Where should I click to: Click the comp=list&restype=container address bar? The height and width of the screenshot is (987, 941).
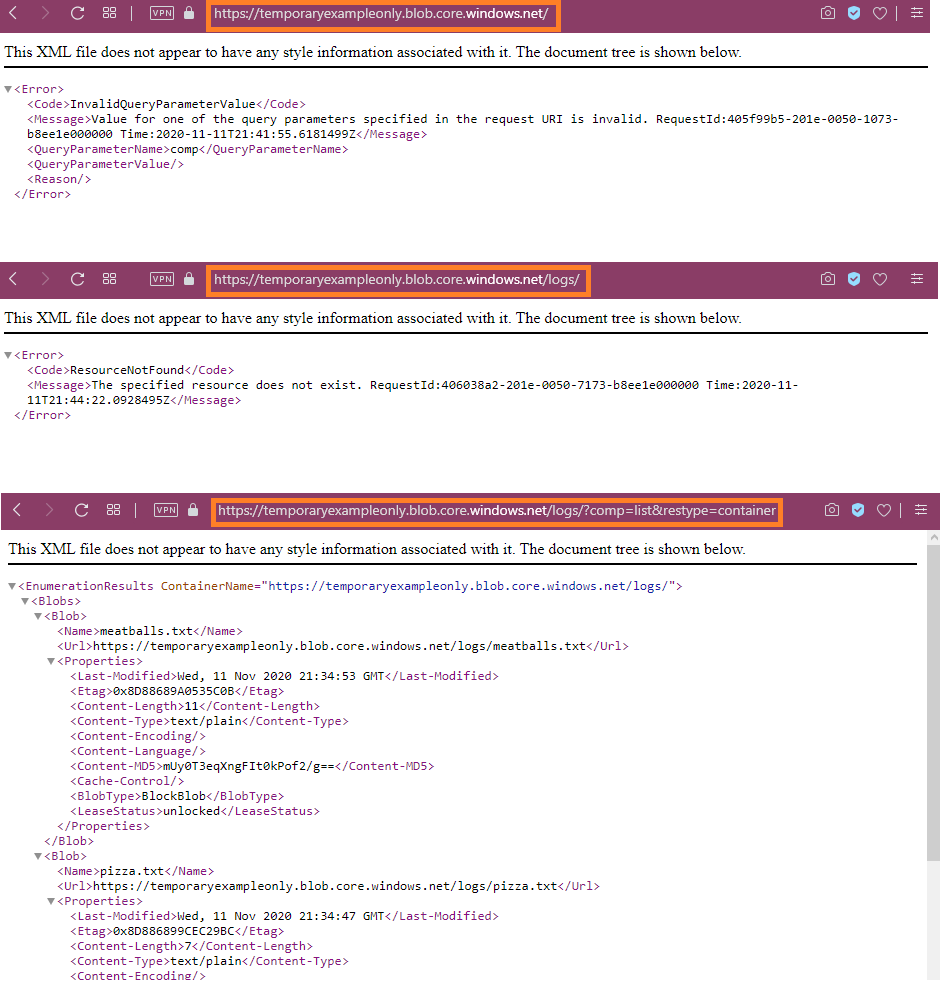click(x=497, y=511)
